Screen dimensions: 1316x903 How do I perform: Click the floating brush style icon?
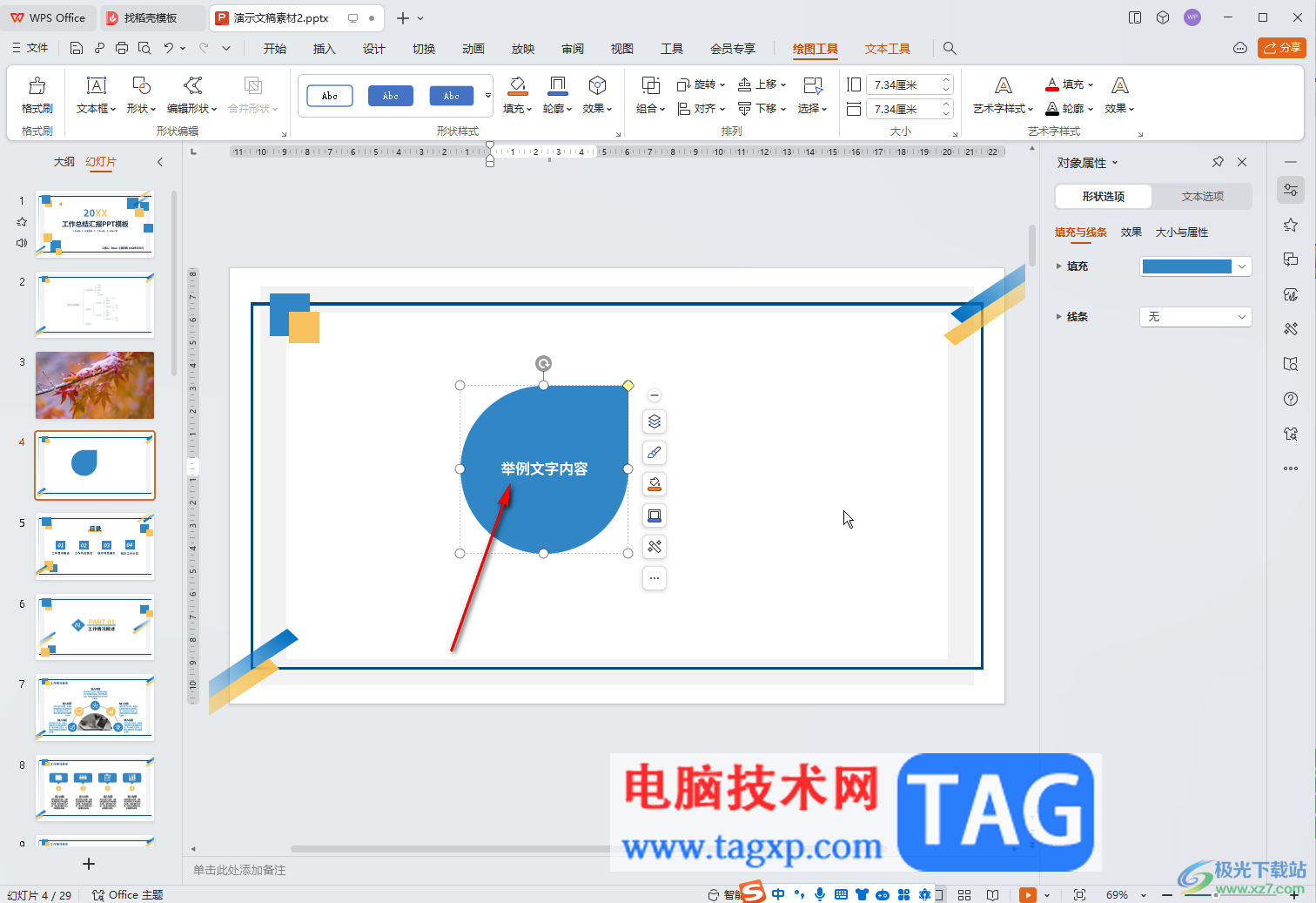655,453
